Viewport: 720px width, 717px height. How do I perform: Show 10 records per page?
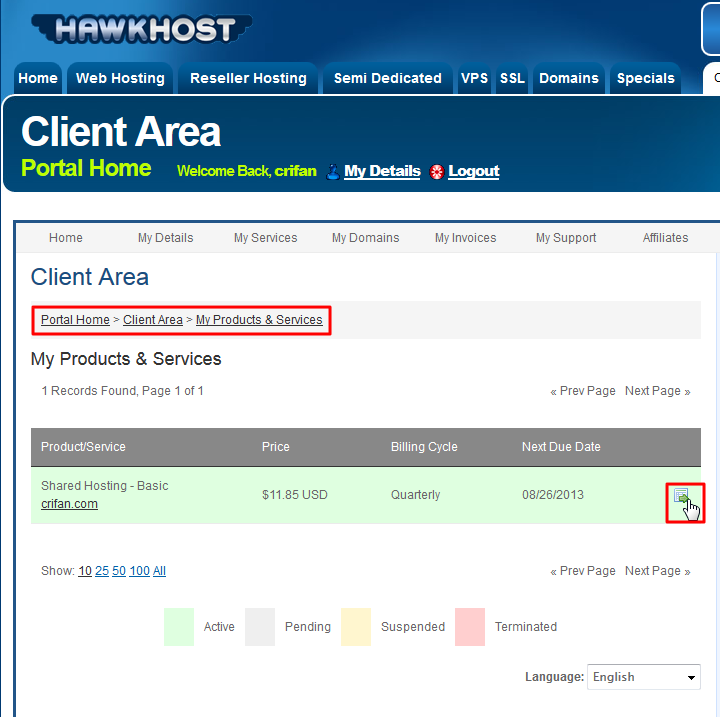click(x=85, y=571)
